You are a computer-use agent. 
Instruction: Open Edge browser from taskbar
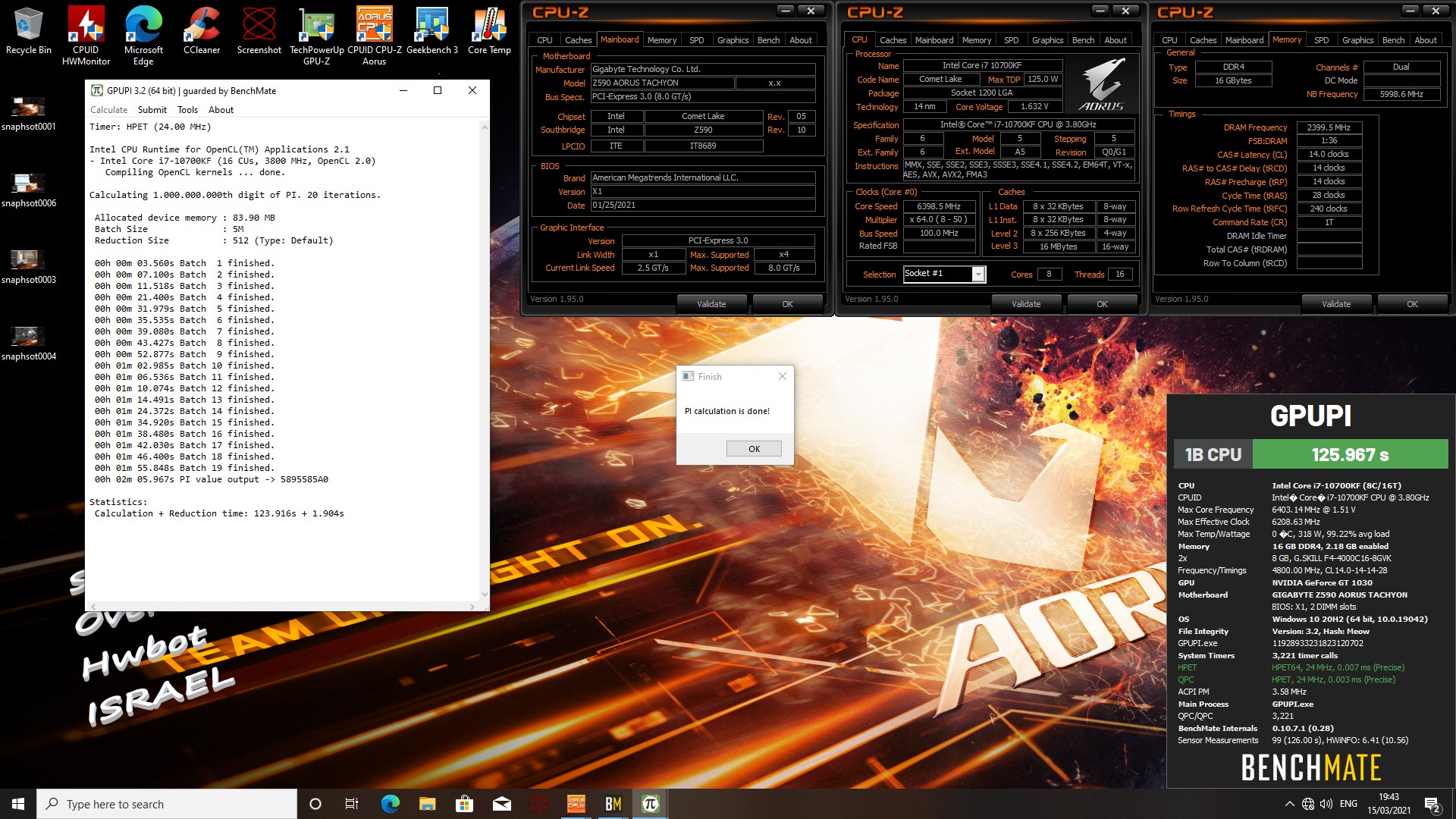pos(390,804)
